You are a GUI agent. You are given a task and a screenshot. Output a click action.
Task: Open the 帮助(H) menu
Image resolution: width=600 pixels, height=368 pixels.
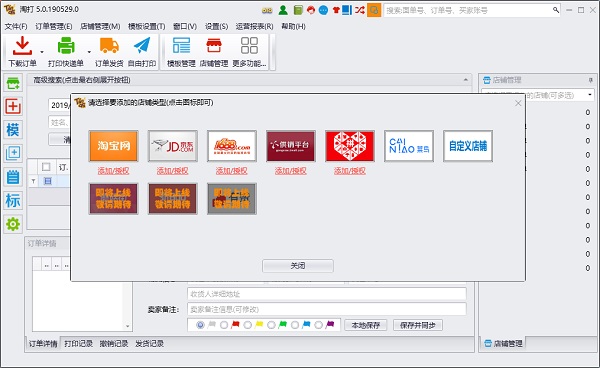coord(293,26)
